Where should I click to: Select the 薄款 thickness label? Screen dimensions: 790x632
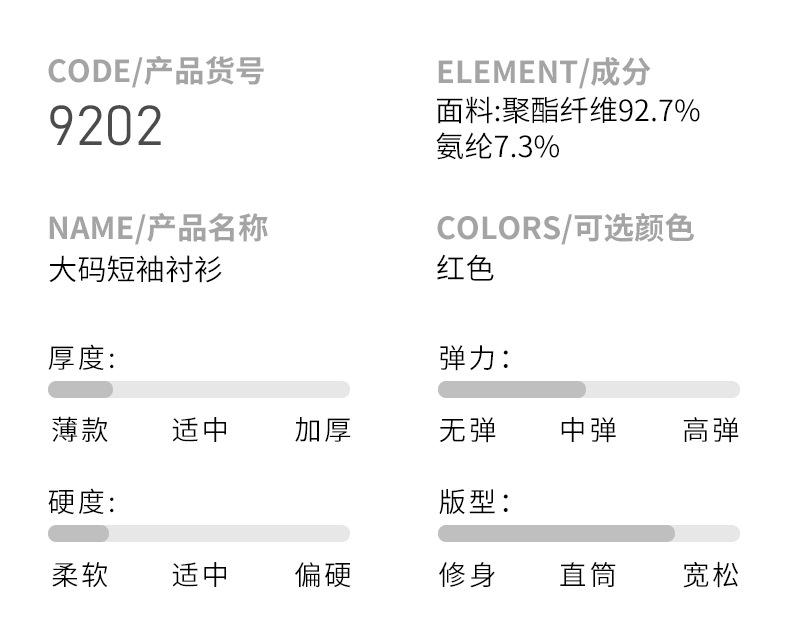[x=80, y=431]
